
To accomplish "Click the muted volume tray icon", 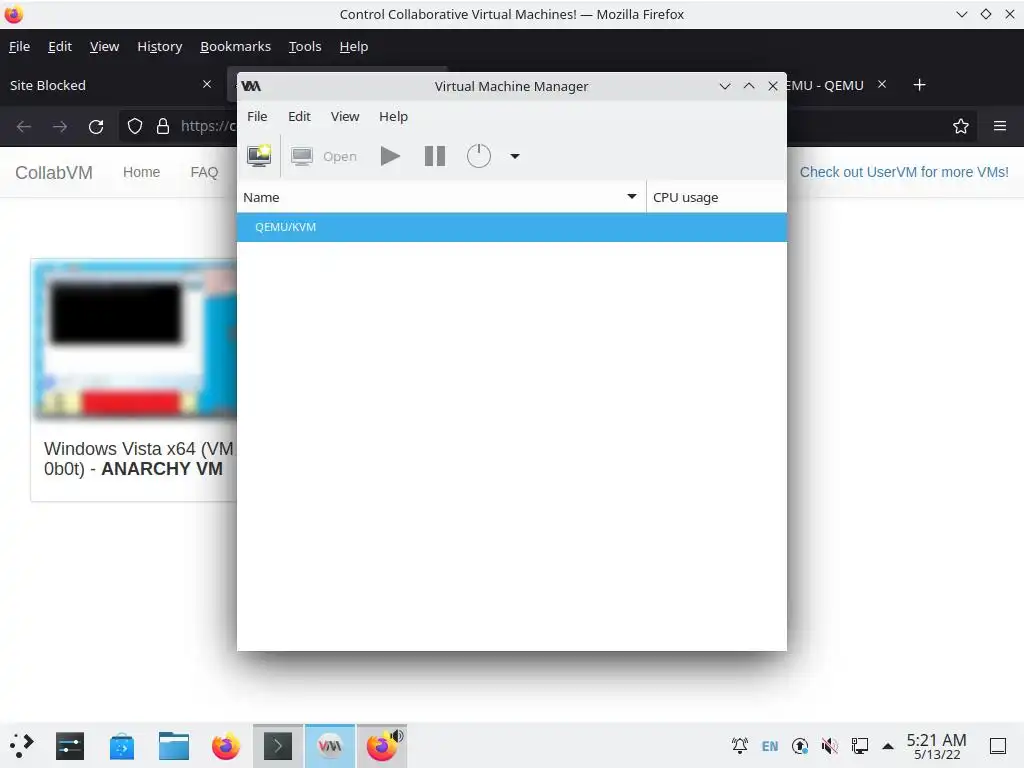I will pos(829,746).
